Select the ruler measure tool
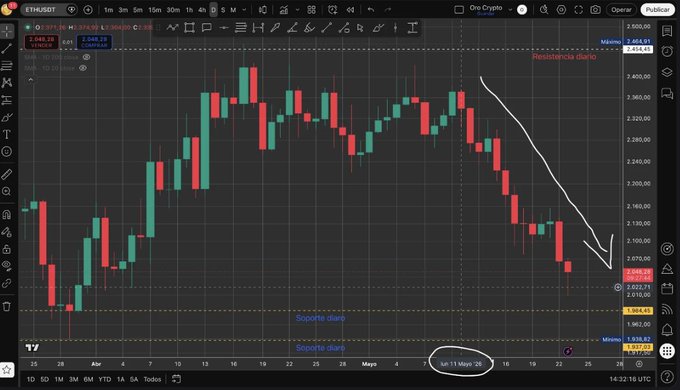The width and height of the screenshot is (680, 390). [x=7, y=174]
